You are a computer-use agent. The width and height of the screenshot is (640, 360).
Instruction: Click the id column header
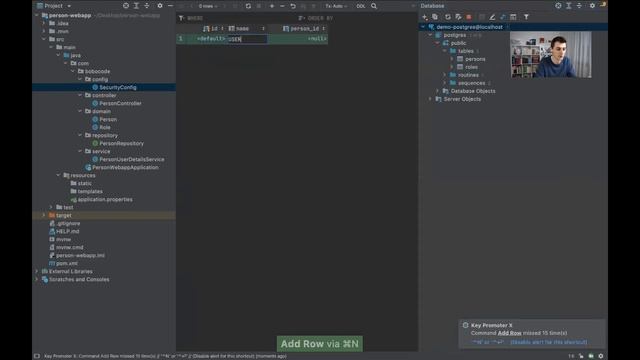[213, 29]
